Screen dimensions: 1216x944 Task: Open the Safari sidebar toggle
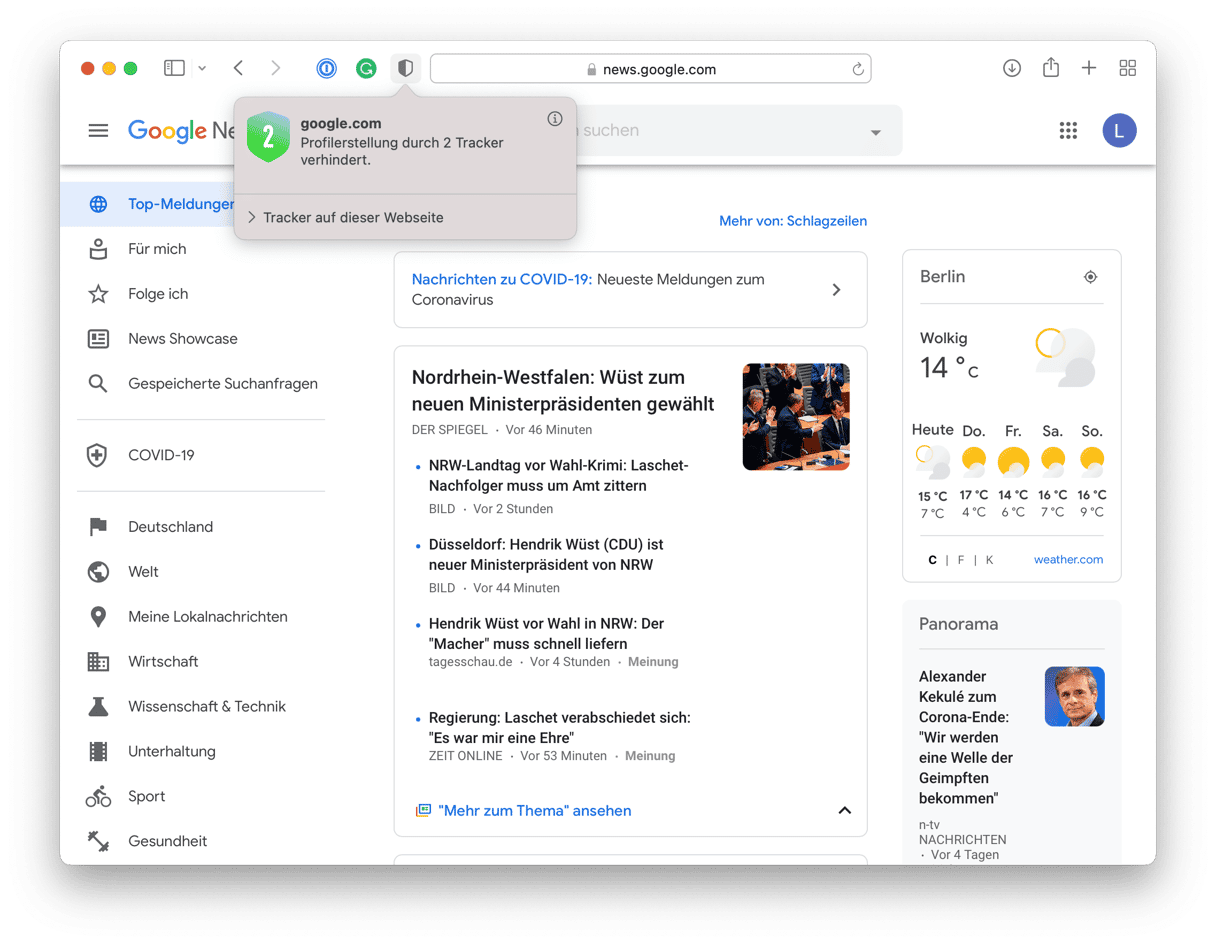pos(174,68)
